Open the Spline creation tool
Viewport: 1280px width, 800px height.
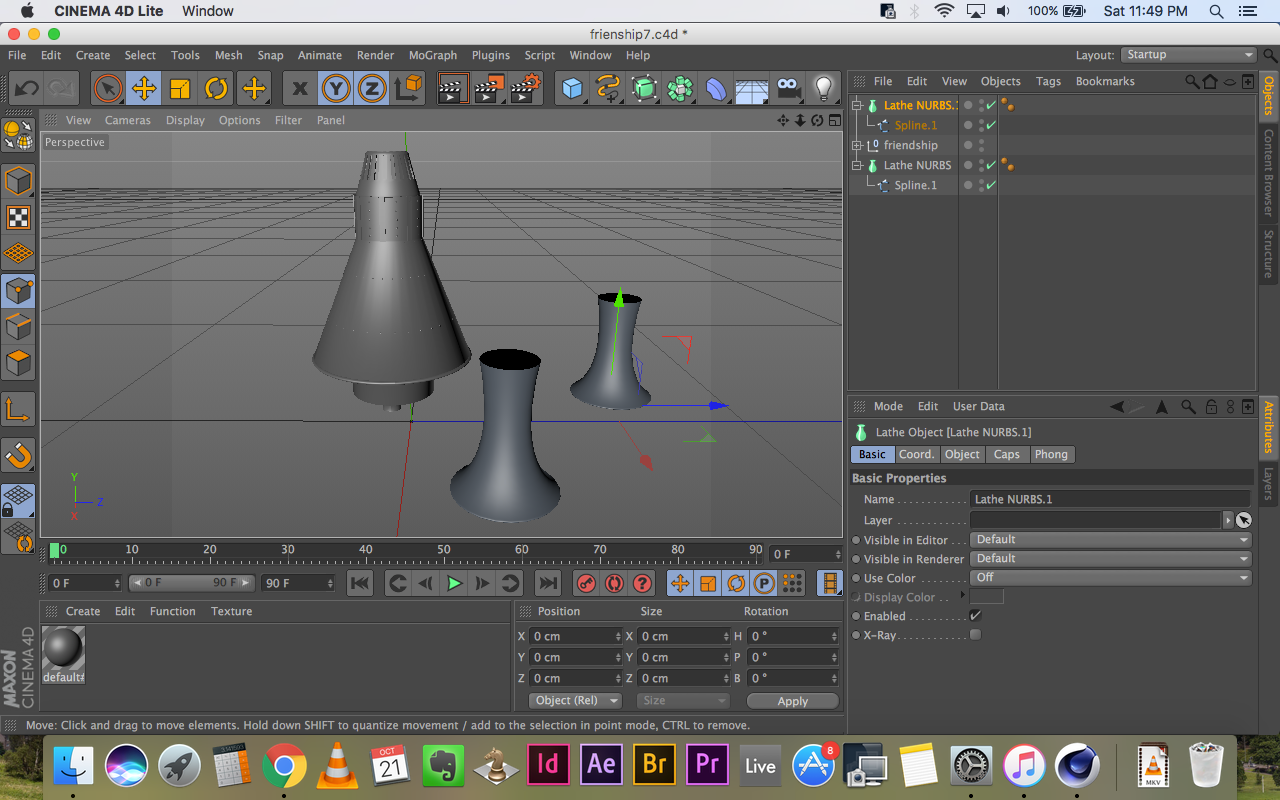point(608,89)
